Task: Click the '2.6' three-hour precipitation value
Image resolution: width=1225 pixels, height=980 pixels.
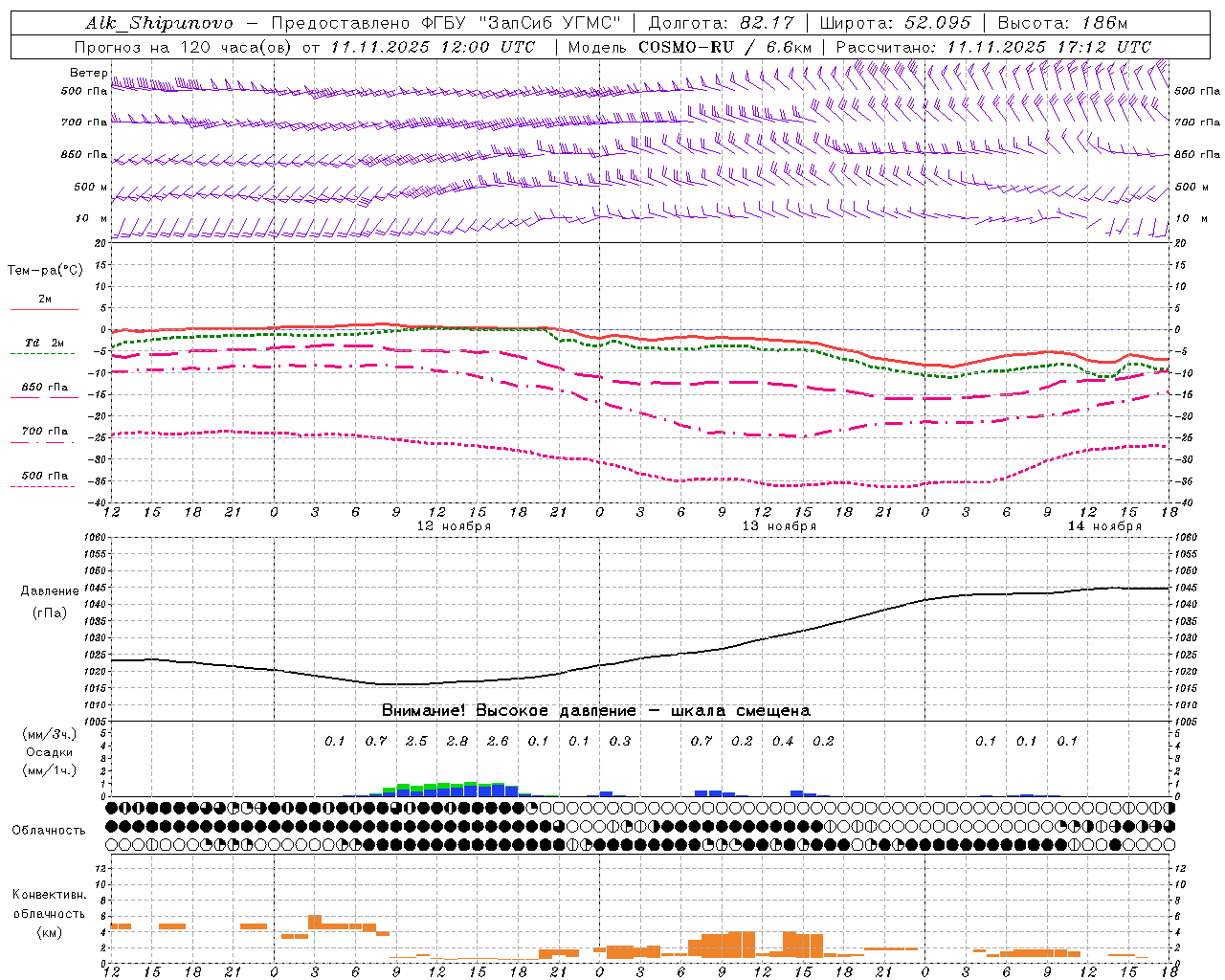Action: point(498,741)
